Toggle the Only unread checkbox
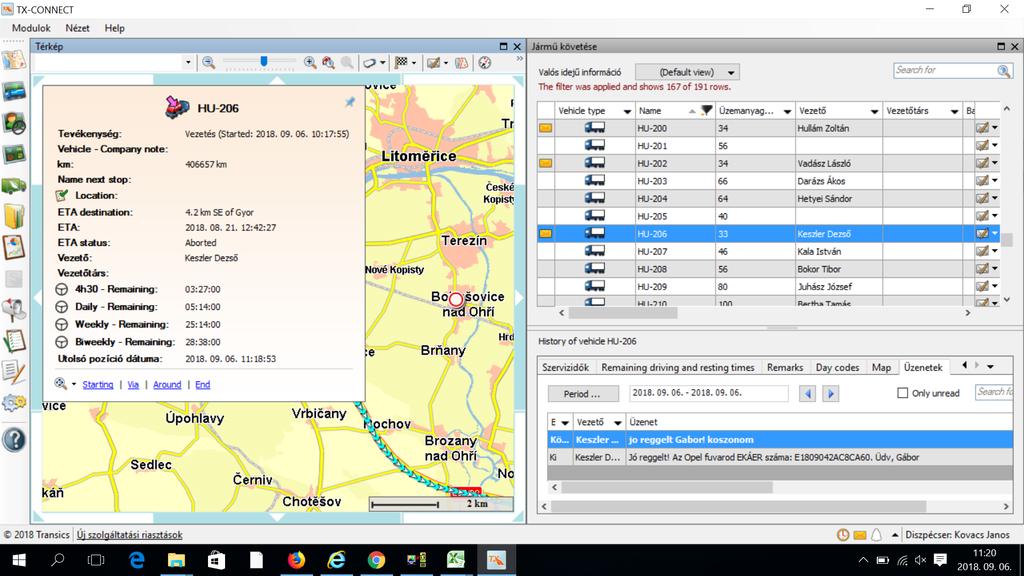The image size is (1024, 576). pos(903,393)
